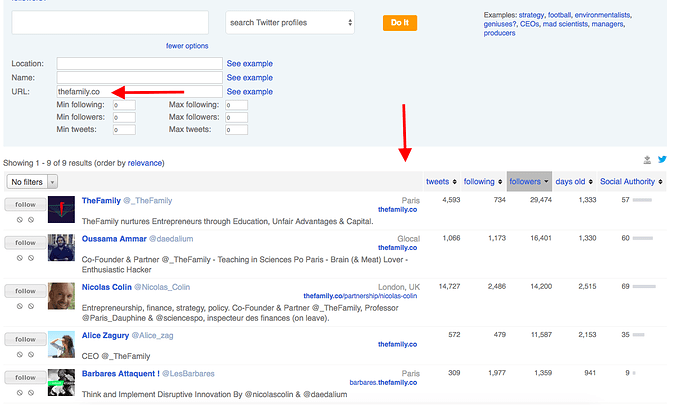690x405 pixels.
Task: Click into the Location field
Action: pyautogui.click(x=139, y=63)
